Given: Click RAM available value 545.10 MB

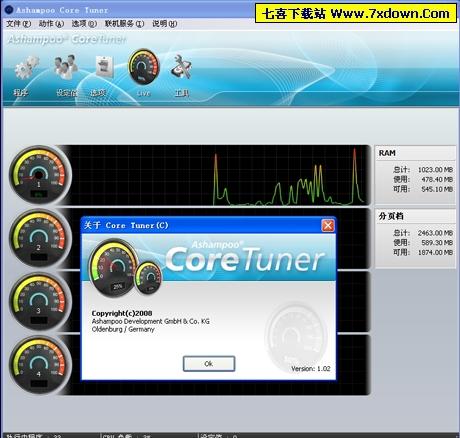Looking at the screenshot, I should click(437, 189).
